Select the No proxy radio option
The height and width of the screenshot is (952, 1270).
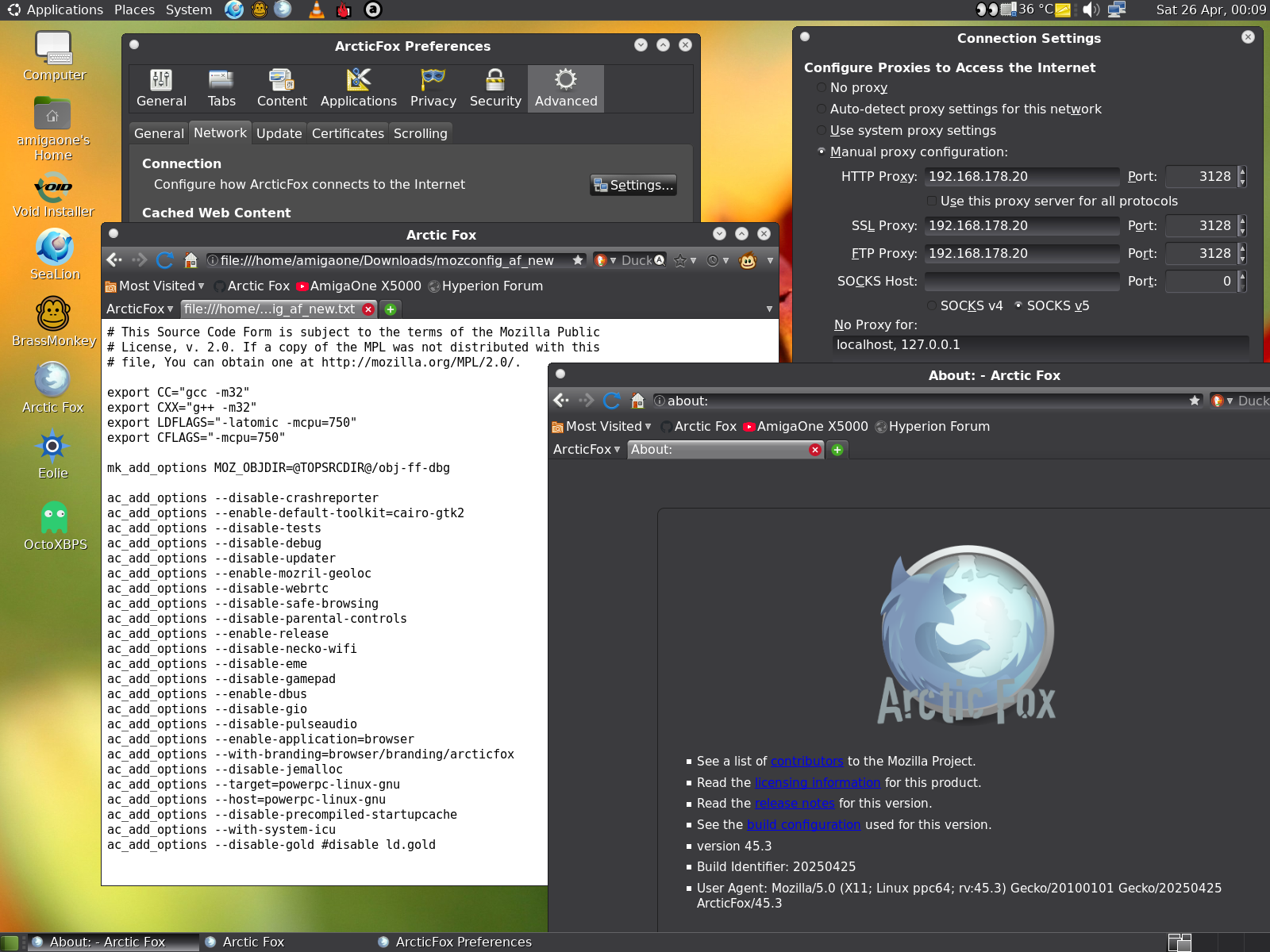822,88
